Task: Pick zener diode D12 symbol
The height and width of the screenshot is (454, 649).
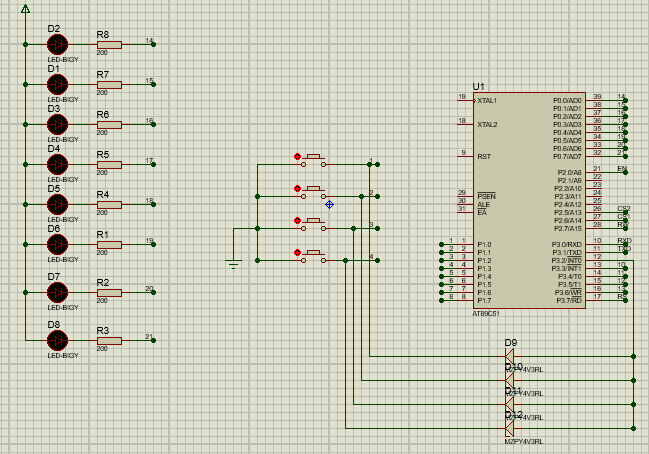Action: [510, 428]
